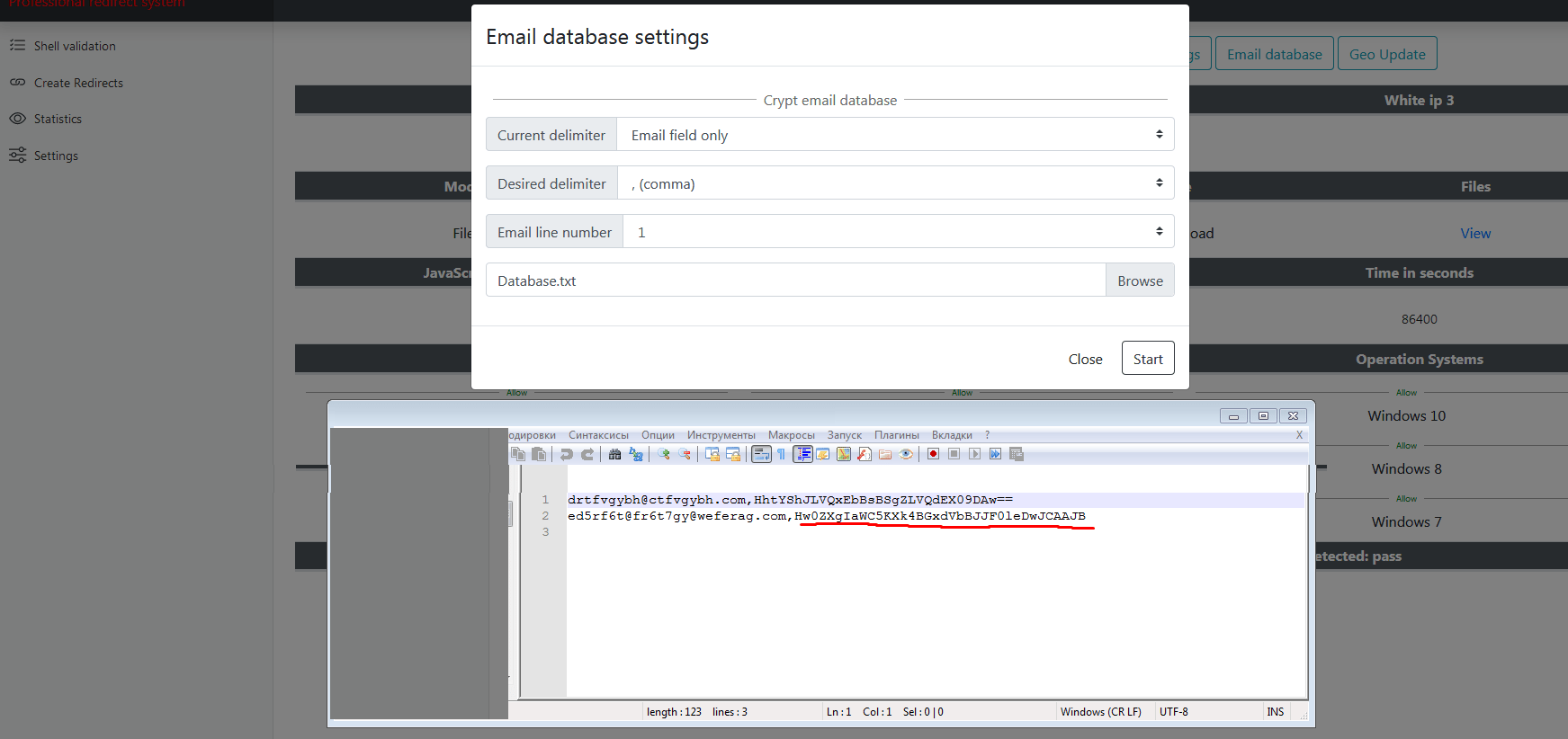Click the user-defined language icon
Screen dimensions: 1568x739
click(x=823, y=454)
